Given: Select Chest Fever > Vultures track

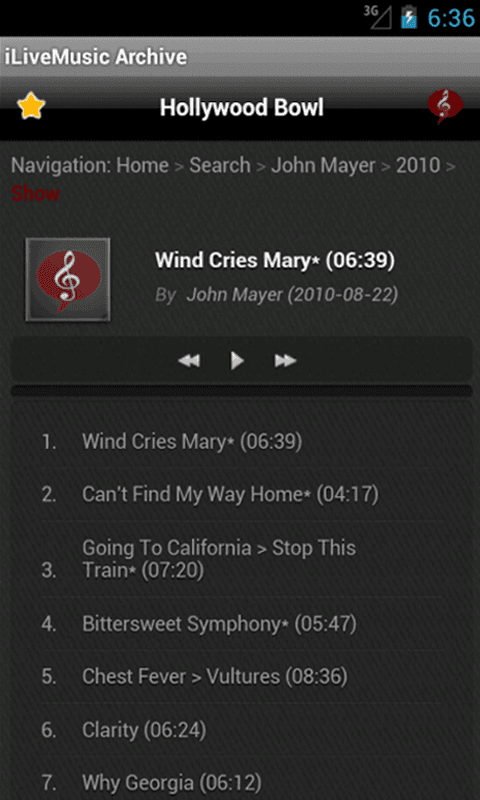Looking at the screenshot, I should 242,677.
